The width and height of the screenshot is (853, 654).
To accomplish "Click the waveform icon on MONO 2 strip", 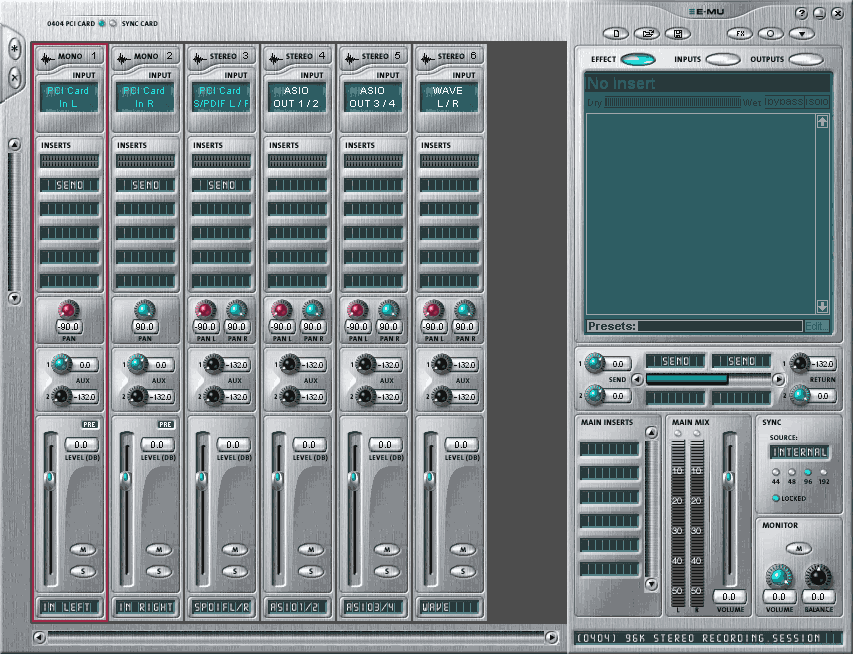I will point(124,57).
